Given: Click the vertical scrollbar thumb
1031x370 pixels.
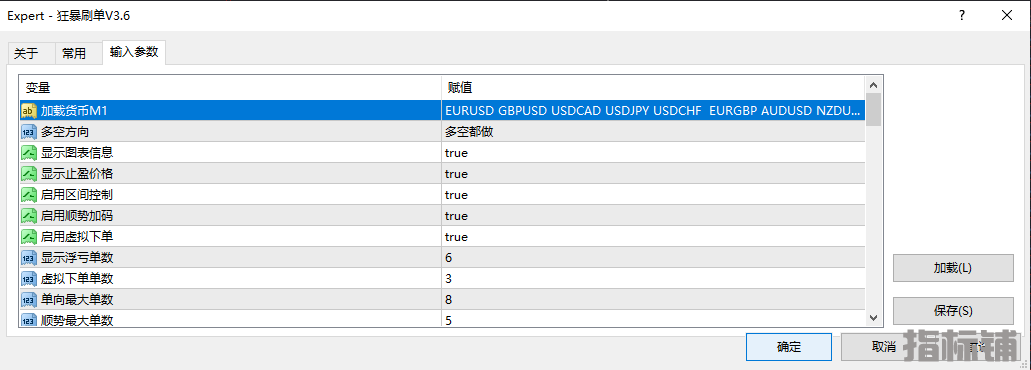Looking at the screenshot, I should (x=873, y=109).
